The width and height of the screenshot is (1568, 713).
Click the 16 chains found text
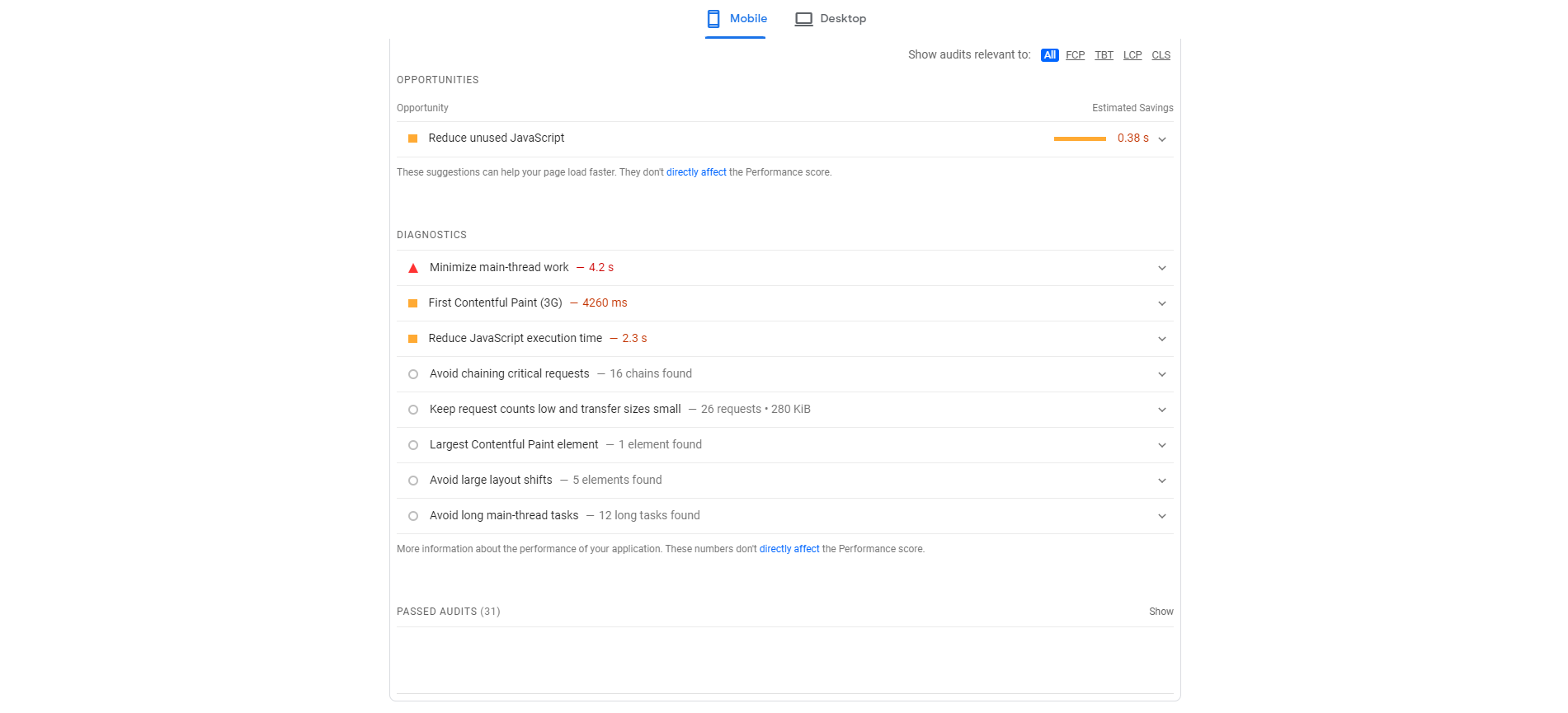tap(651, 373)
